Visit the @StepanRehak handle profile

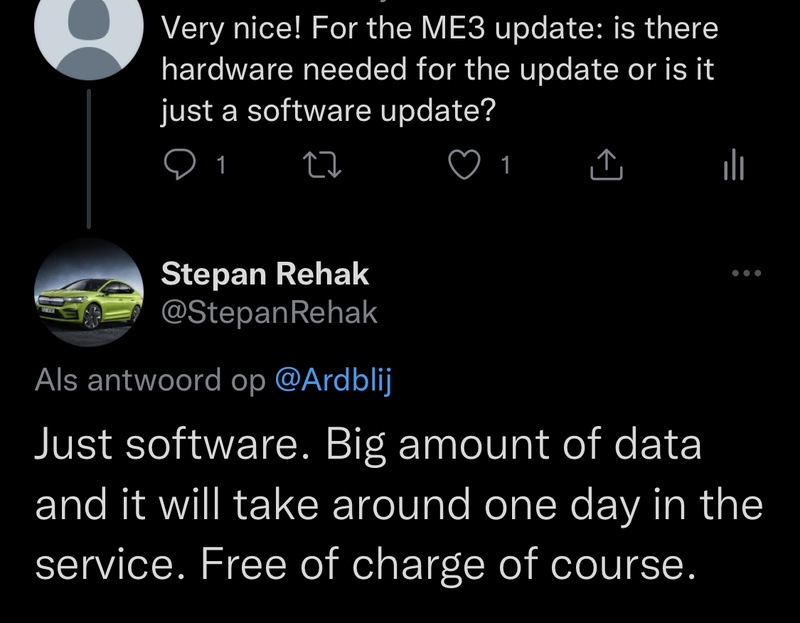(269, 312)
